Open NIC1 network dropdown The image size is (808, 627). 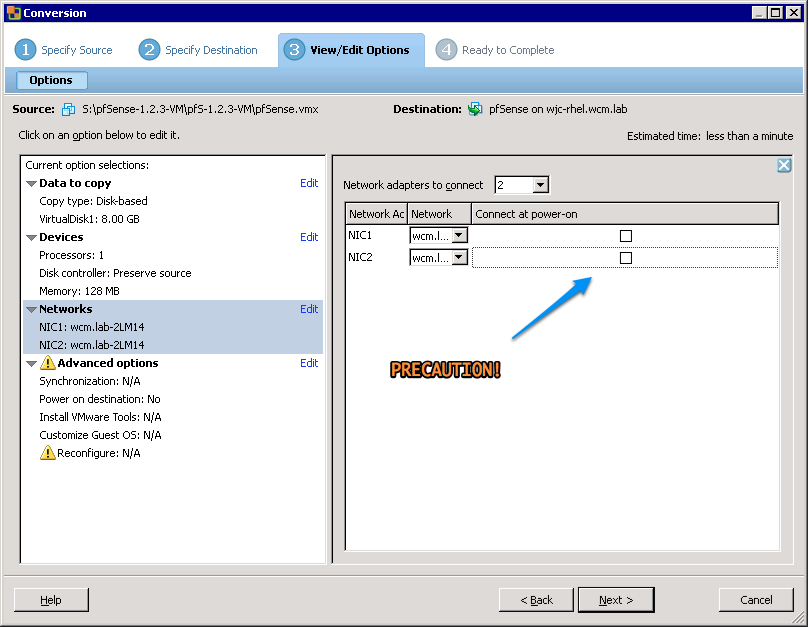(459, 235)
